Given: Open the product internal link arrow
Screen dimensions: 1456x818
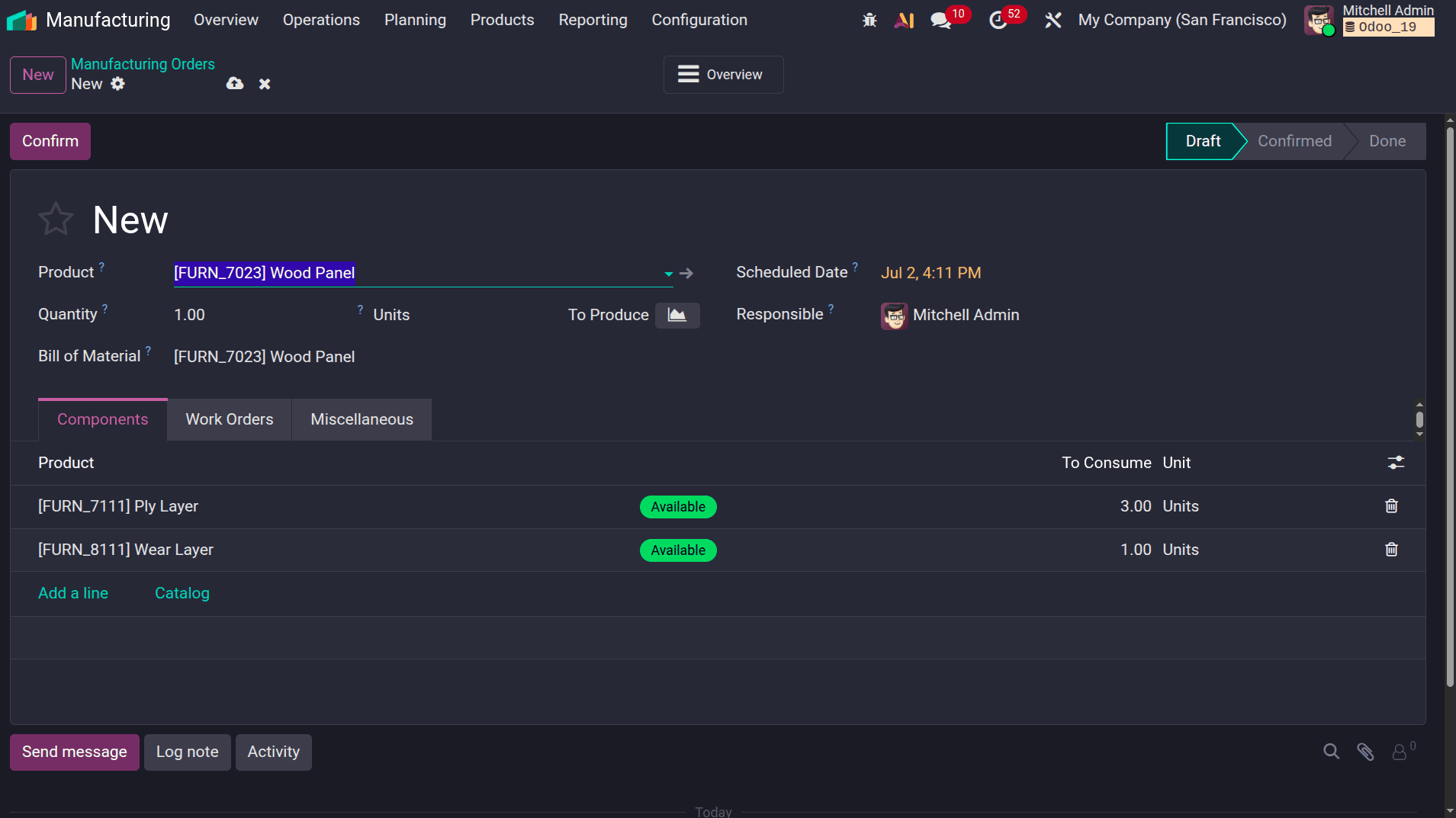Looking at the screenshot, I should click(686, 273).
